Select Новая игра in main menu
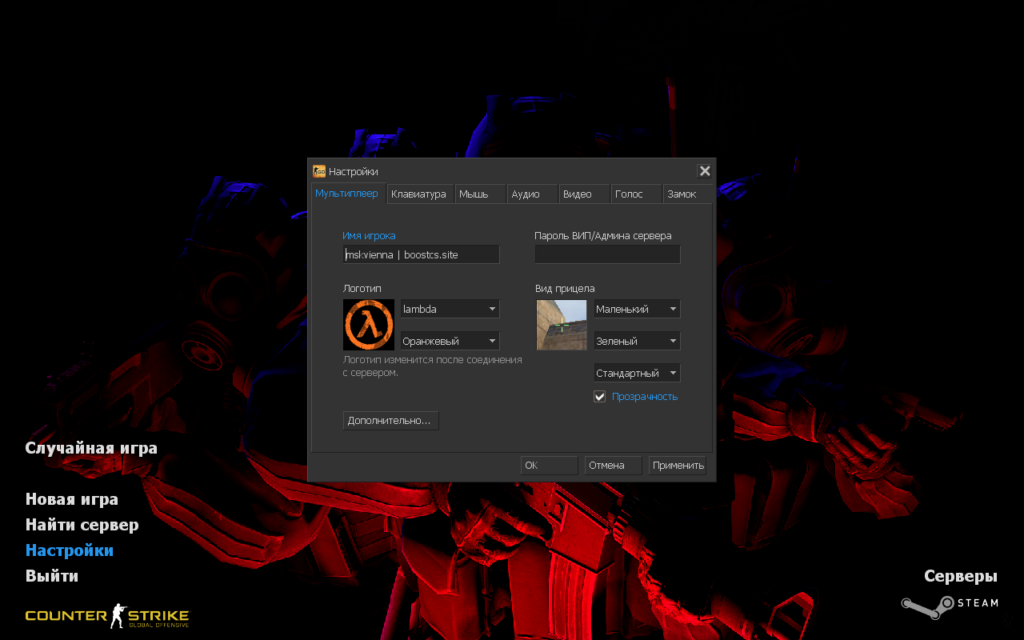The width and height of the screenshot is (1024, 640). click(x=72, y=499)
